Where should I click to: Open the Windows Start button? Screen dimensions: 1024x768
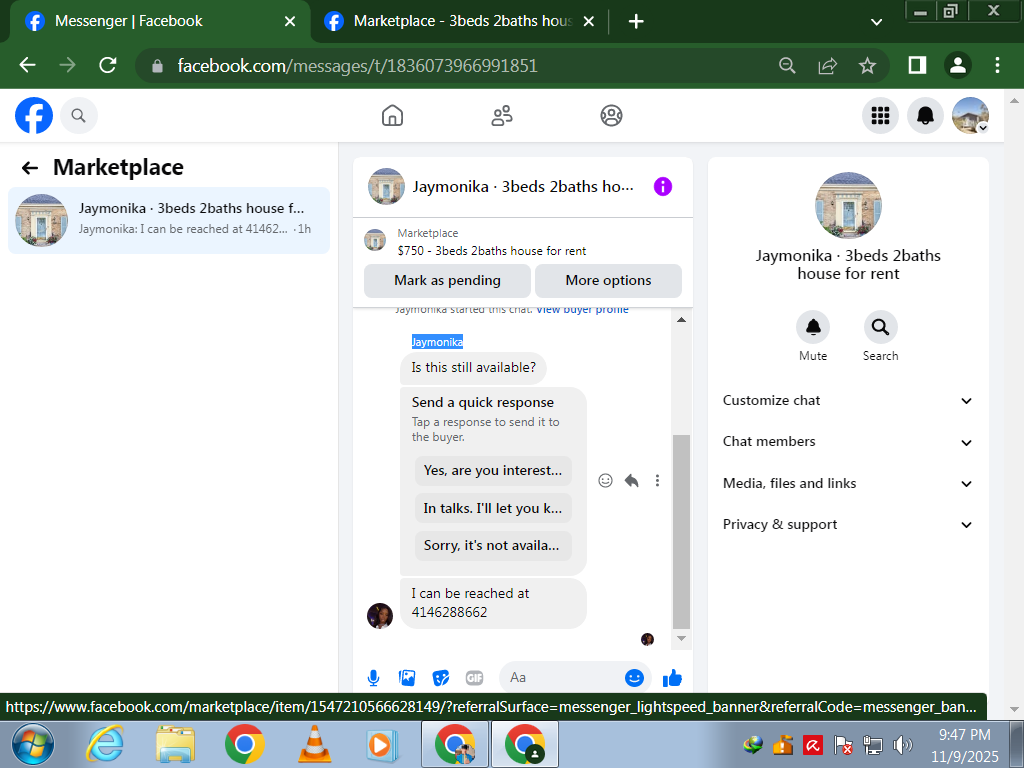coord(33,744)
